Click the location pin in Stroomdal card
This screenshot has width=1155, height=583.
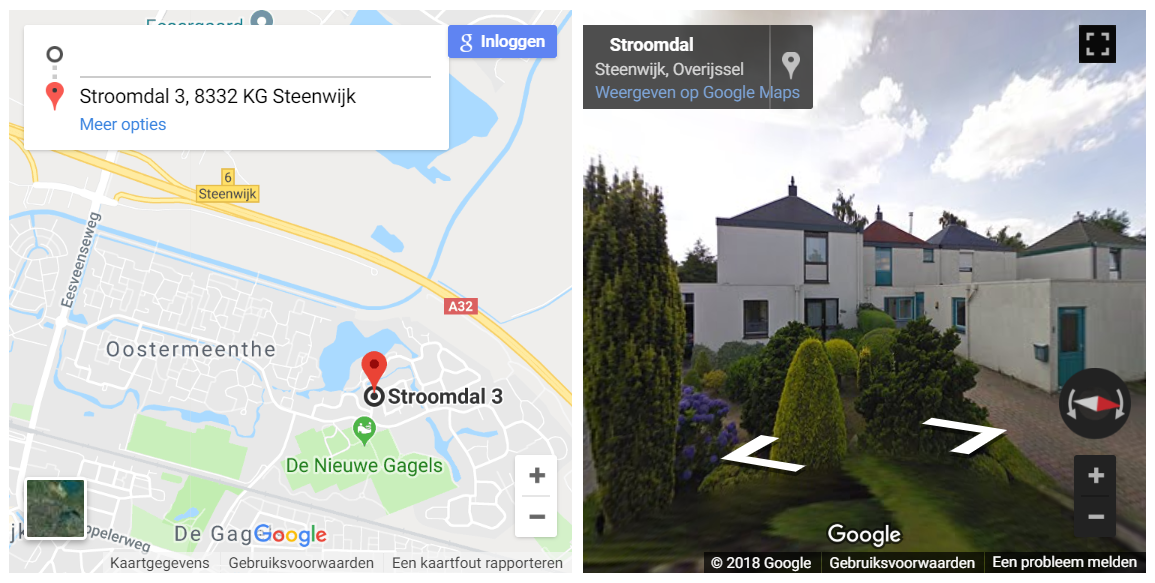(x=790, y=66)
